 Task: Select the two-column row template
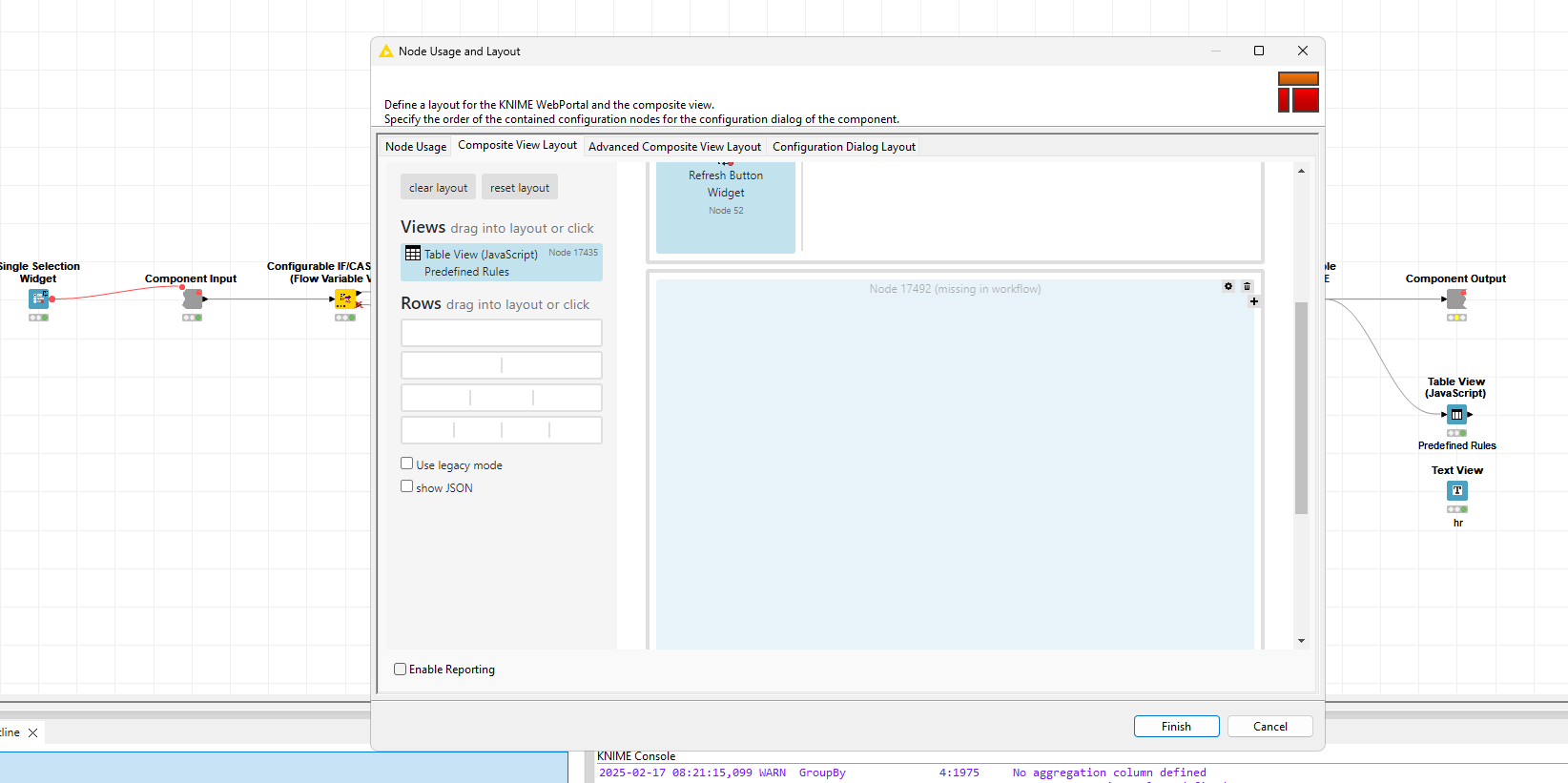click(x=502, y=365)
